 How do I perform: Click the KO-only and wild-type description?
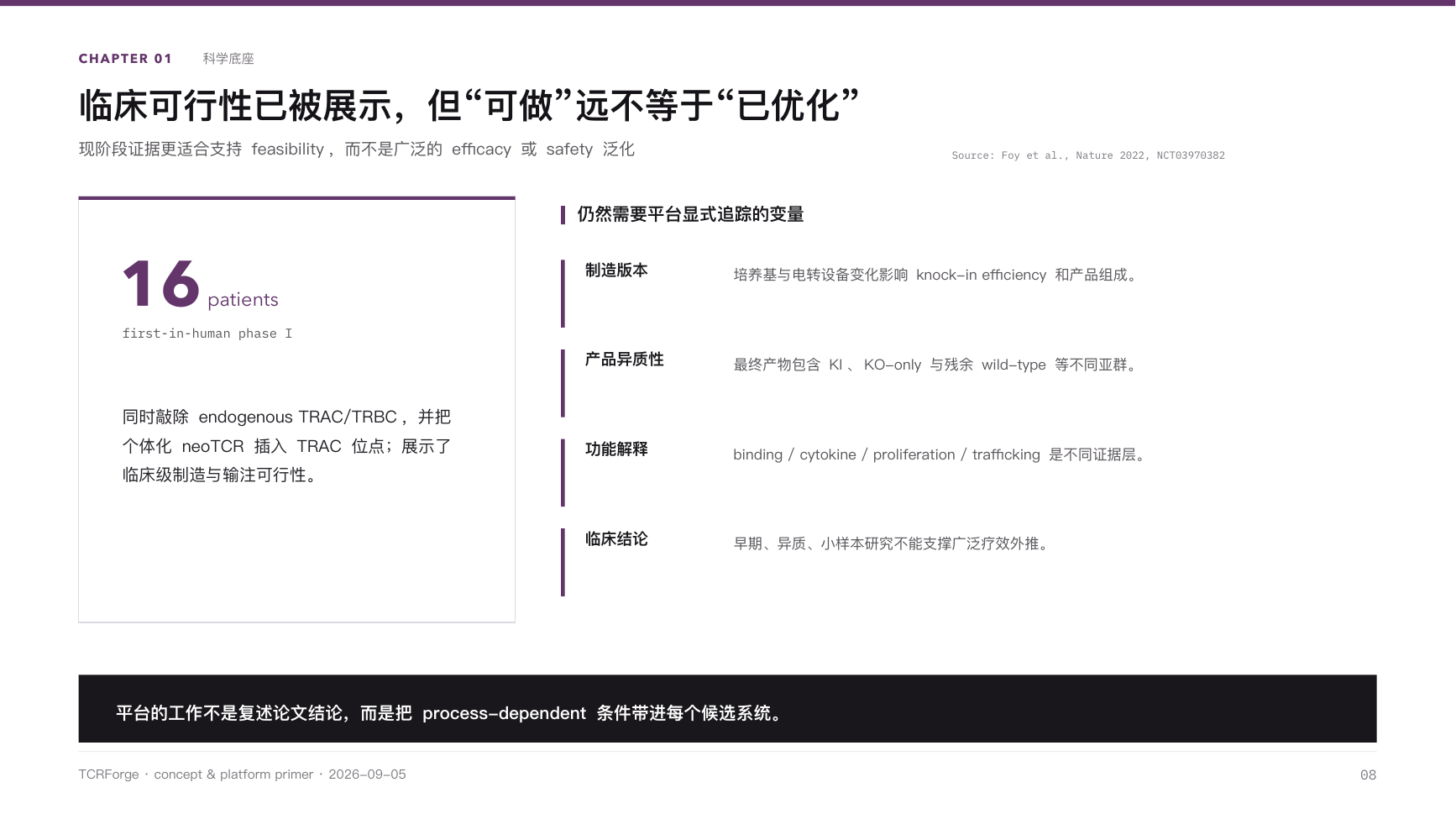pyautogui.click(x=937, y=365)
